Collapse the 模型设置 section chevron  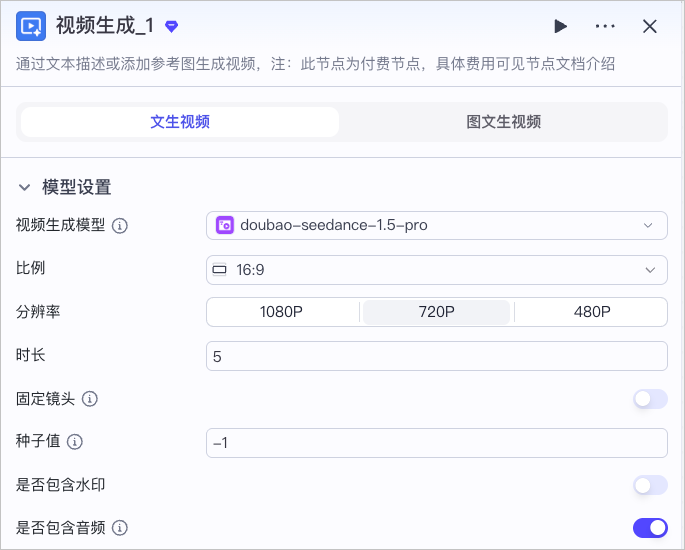click(x=24, y=187)
